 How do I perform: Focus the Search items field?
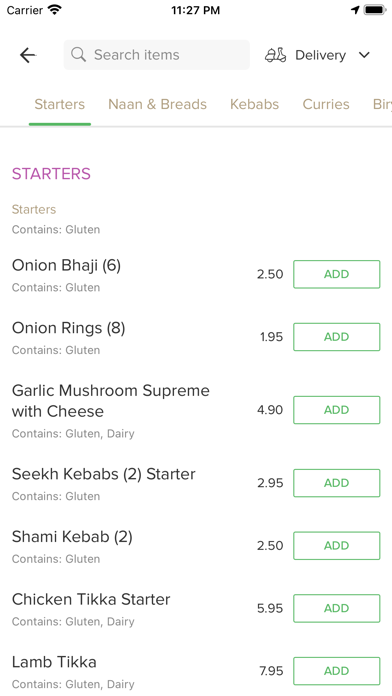coord(157,55)
